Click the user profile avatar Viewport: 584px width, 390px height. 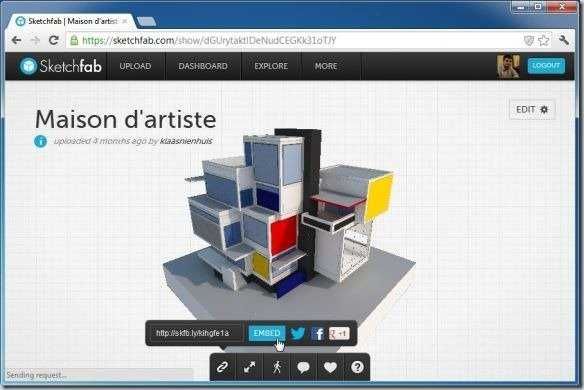pos(508,66)
